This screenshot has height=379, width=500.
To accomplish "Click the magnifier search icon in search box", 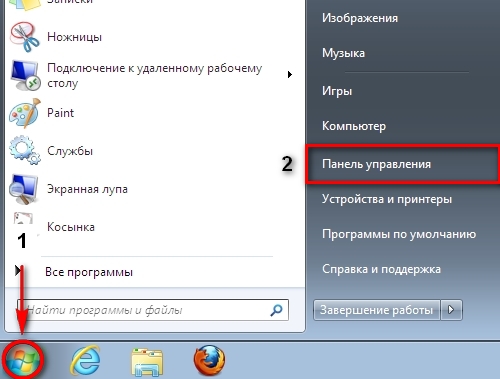I will [x=276, y=310].
